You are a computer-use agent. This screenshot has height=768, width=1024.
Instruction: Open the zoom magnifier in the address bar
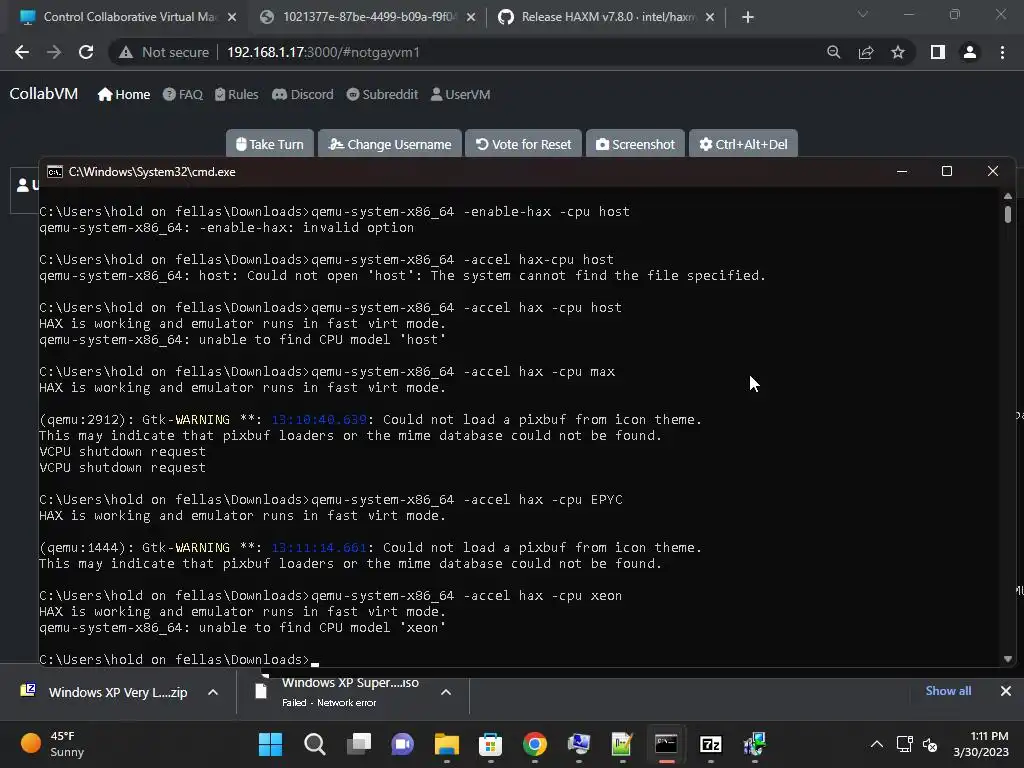833,52
